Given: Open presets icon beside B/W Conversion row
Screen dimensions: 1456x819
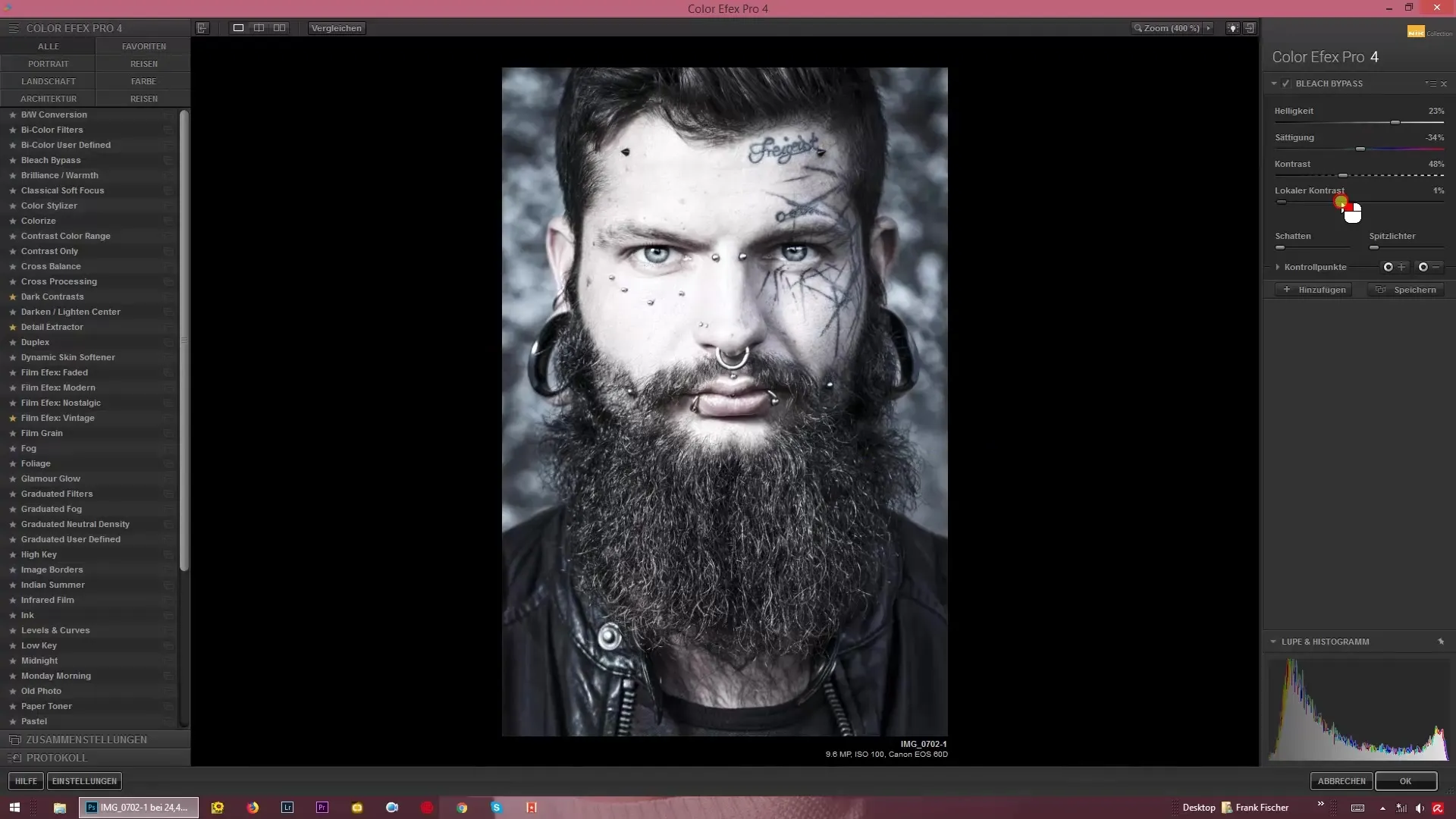Looking at the screenshot, I should coord(168,115).
